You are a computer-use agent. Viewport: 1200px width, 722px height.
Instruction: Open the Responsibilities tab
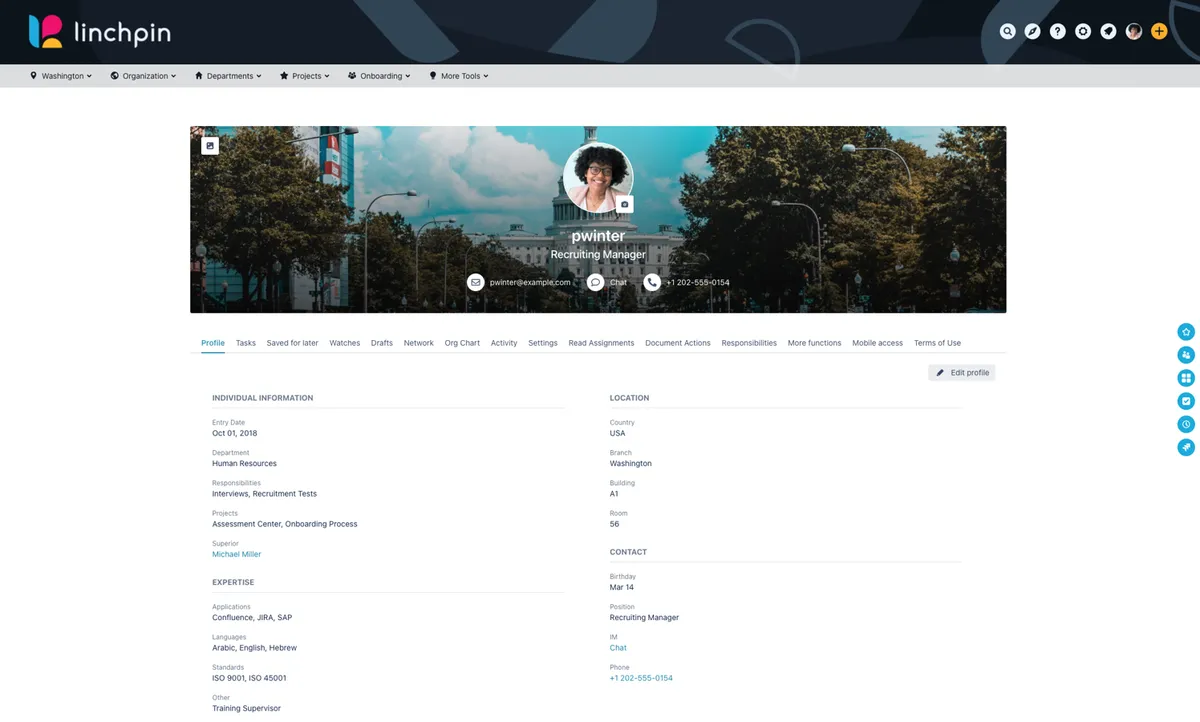(x=749, y=343)
